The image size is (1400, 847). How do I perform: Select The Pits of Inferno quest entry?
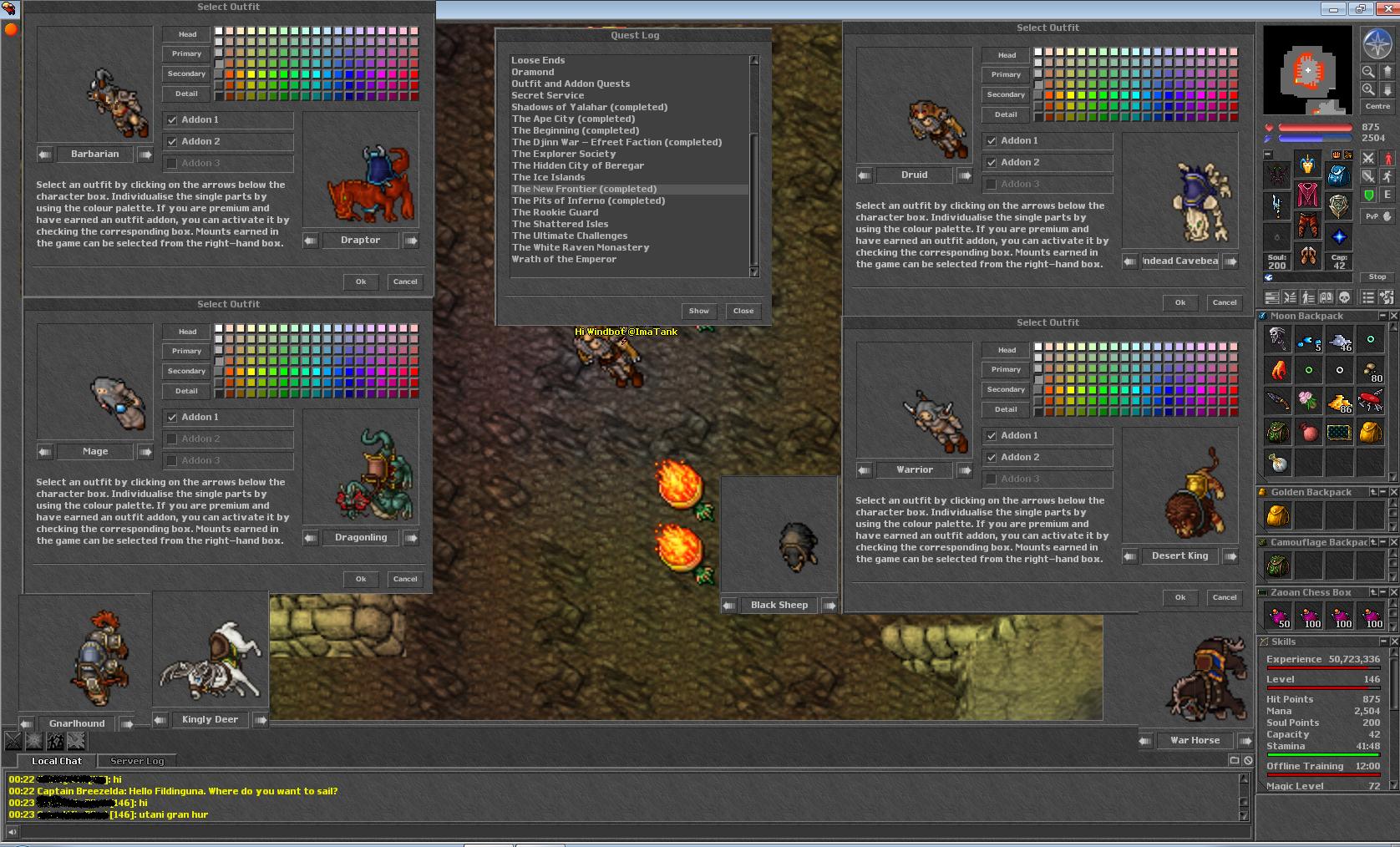pos(630,201)
